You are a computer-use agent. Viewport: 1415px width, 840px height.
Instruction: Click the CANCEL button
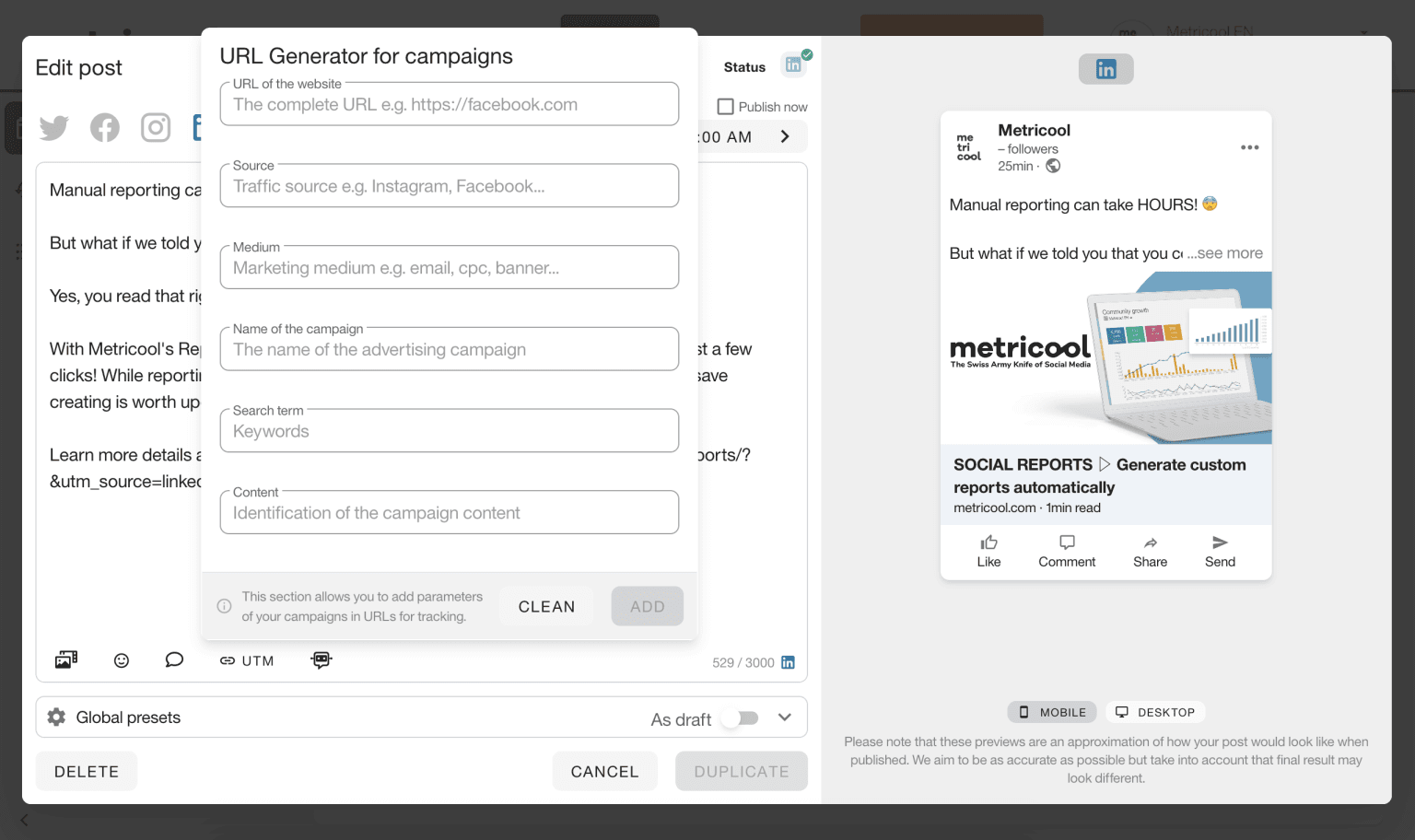pyautogui.click(x=604, y=772)
